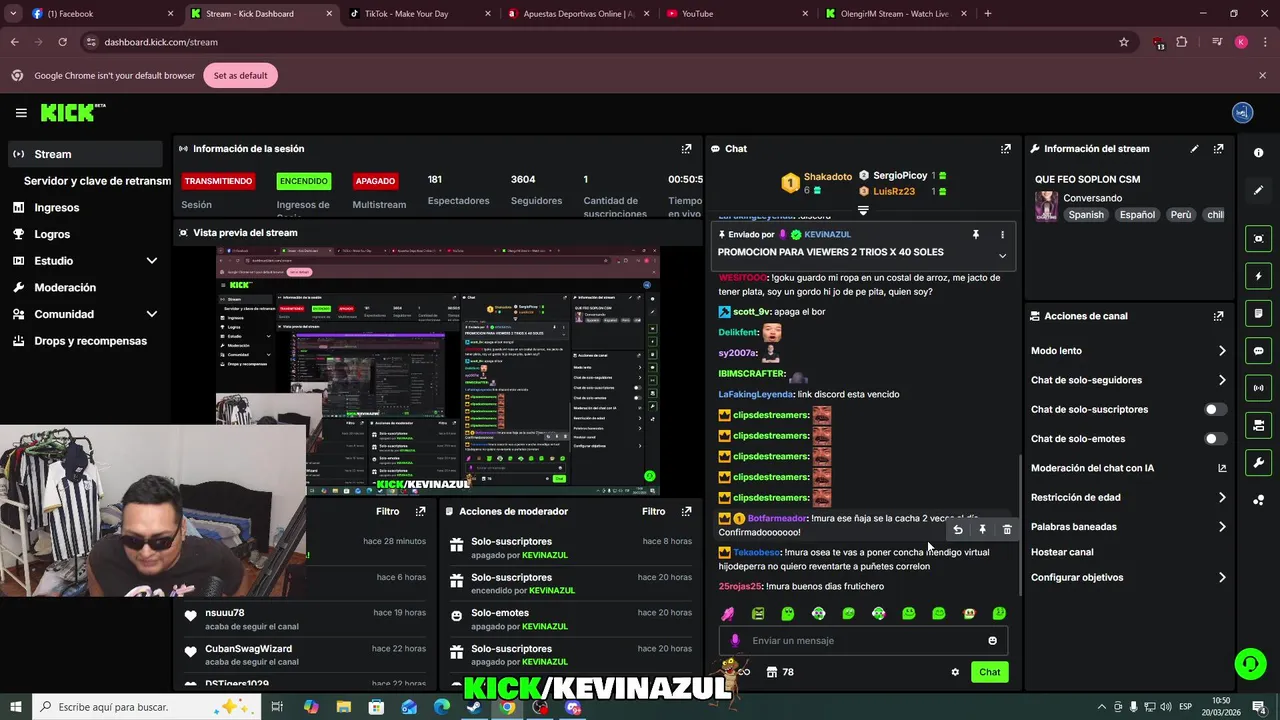
Task: Open Chat de solo-seguidores options
Action: tap(1128, 380)
